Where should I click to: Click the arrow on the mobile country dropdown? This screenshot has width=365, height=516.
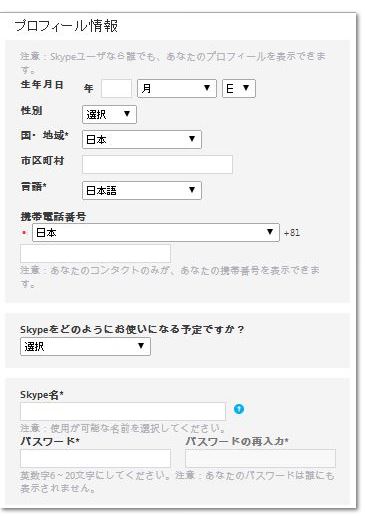tap(270, 232)
